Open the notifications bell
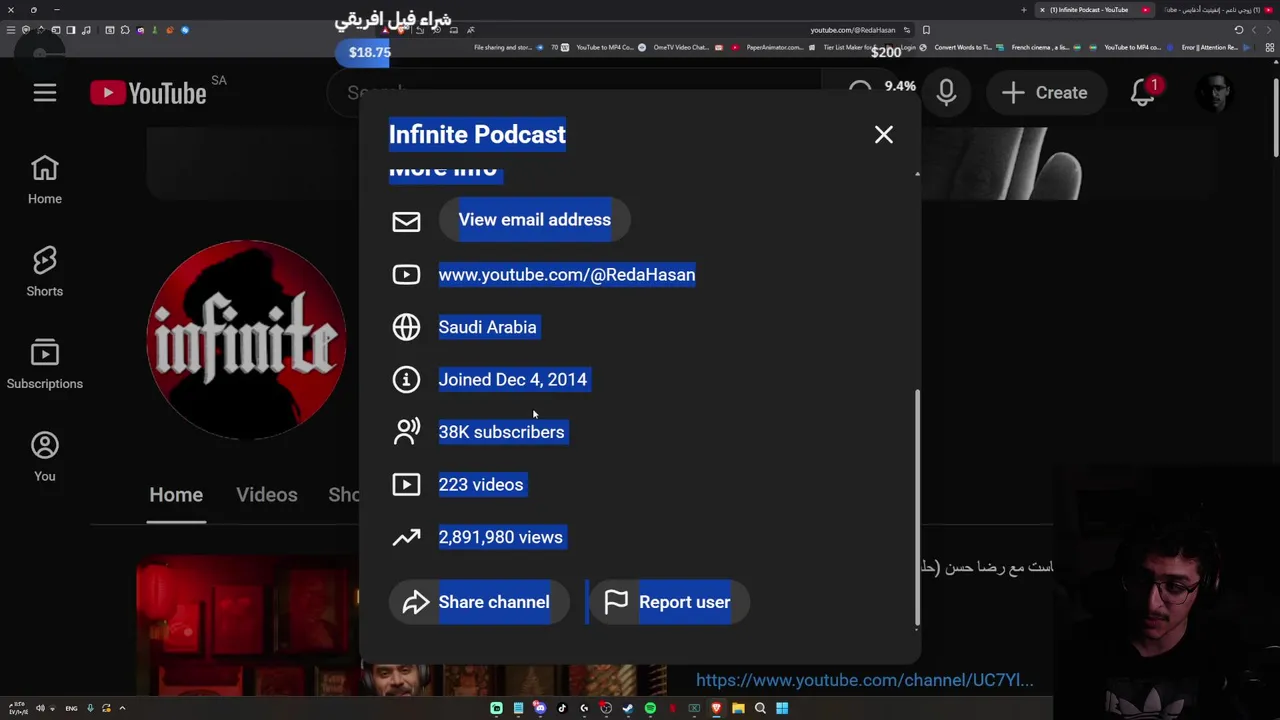The width and height of the screenshot is (1280, 720). (x=1143, y=93)
